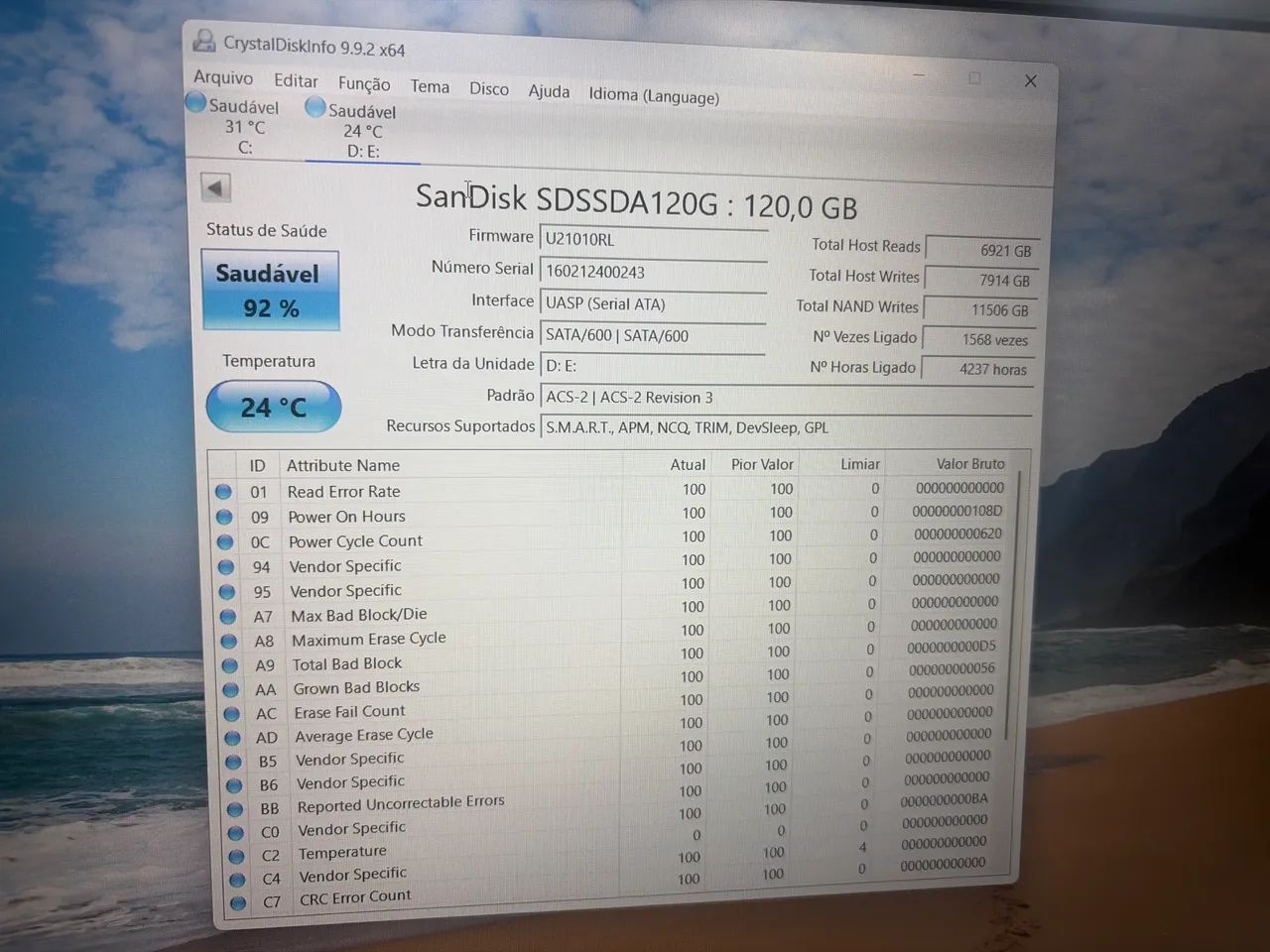Click the status dot of attribute C4
1270x952 pixels.
point(237,880)
